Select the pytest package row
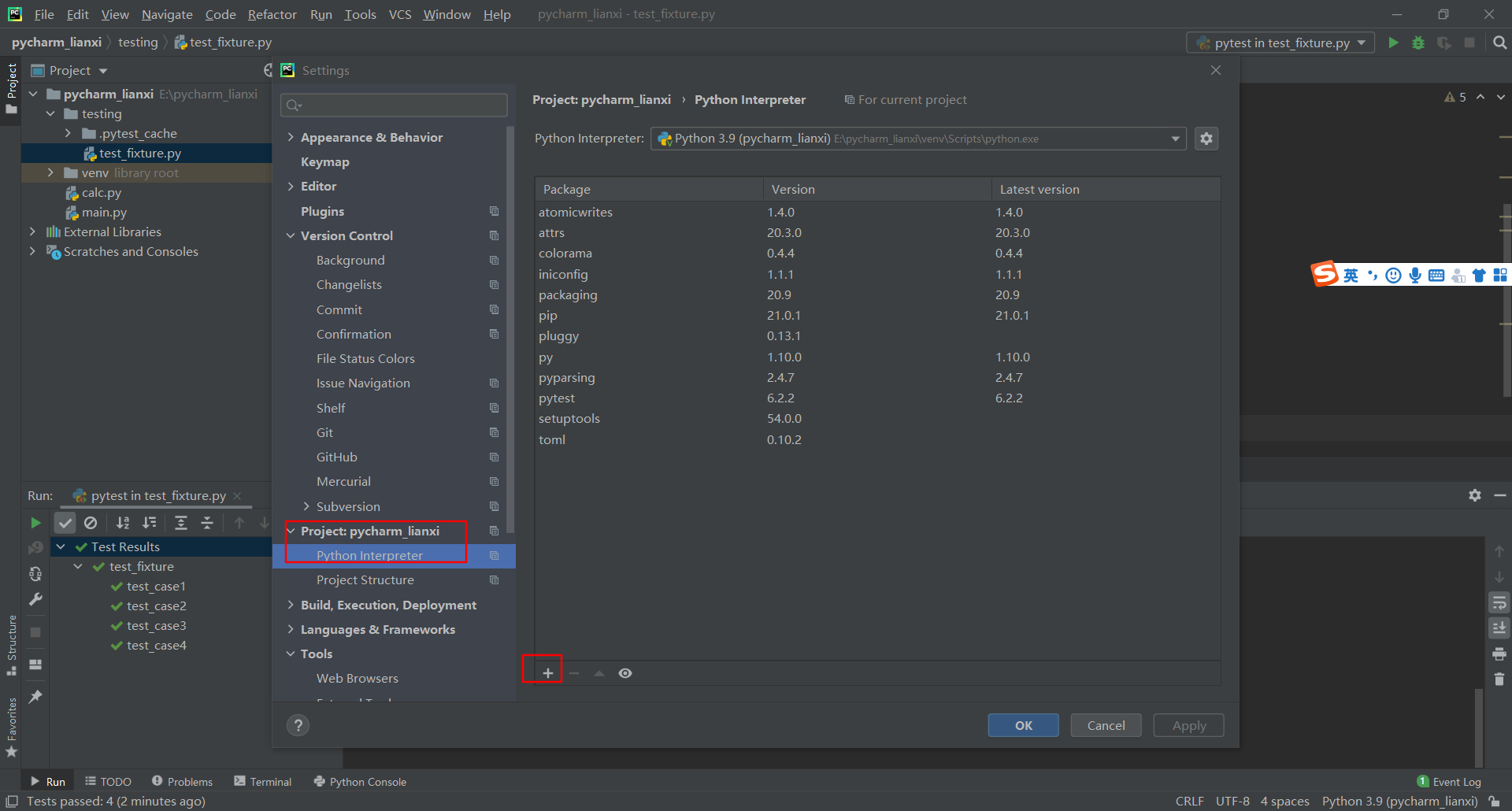 tap(877, 398)
